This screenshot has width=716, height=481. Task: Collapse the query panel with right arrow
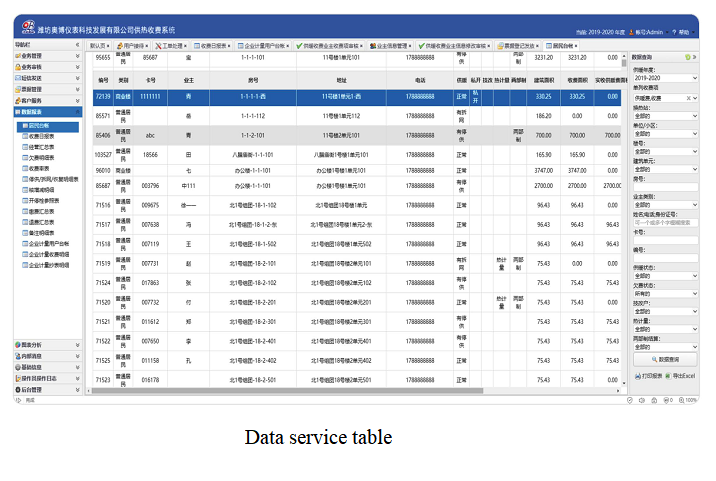(694, 57)
